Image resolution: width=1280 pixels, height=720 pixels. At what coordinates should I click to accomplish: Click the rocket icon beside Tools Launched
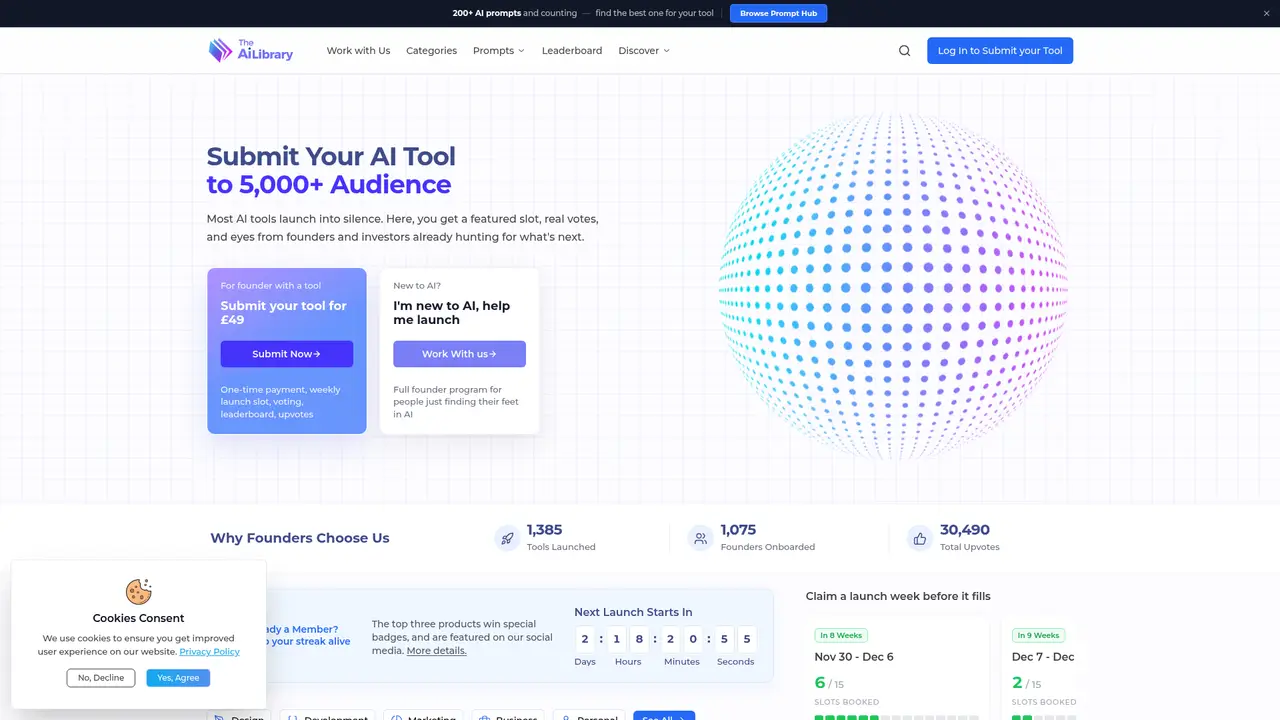(x=507, y=538)
